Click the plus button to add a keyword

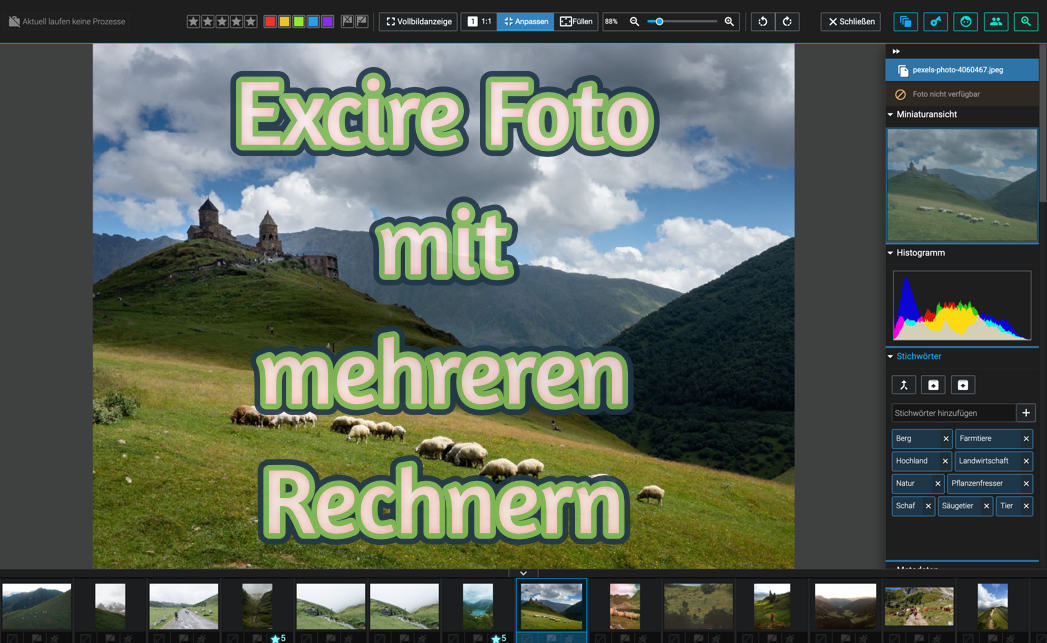point(1026,413)
